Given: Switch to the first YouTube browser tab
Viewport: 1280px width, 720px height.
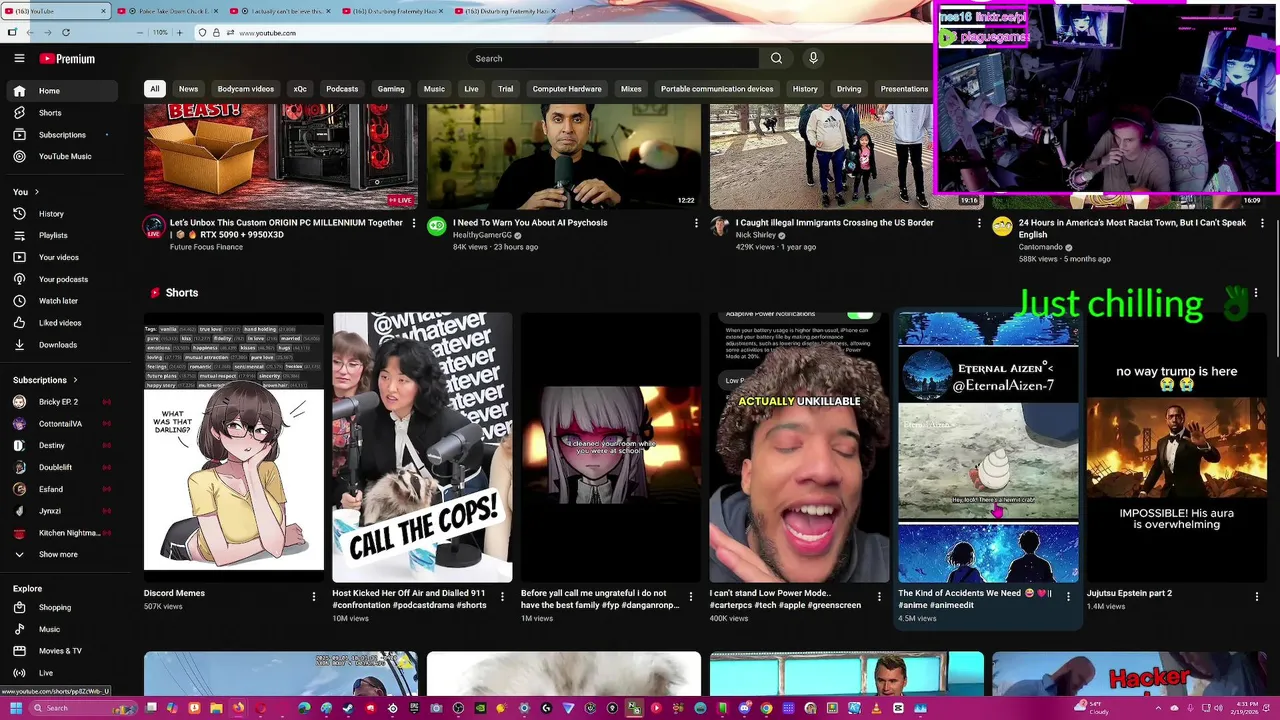Looking at the screenshot, I should click(x=55, y=11).
